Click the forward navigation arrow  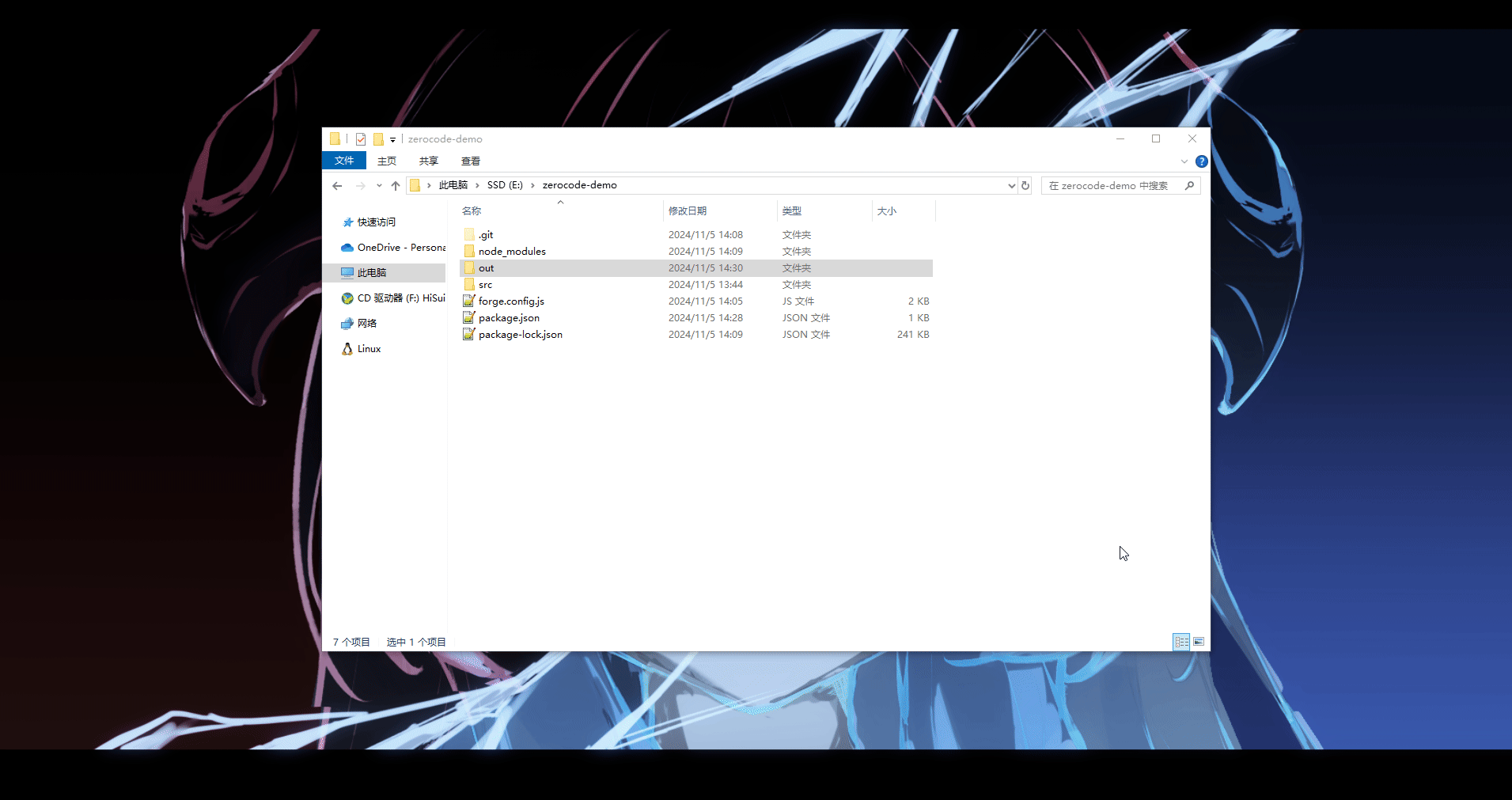(360, 186)
